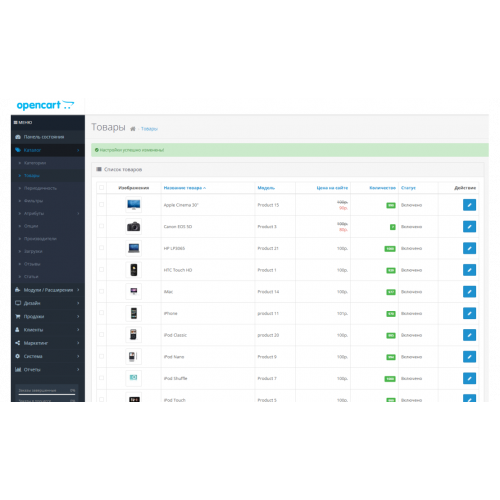Click the completed orders progress bar
The width and height of the screenshot is (500, 500).
pos(47,394)
